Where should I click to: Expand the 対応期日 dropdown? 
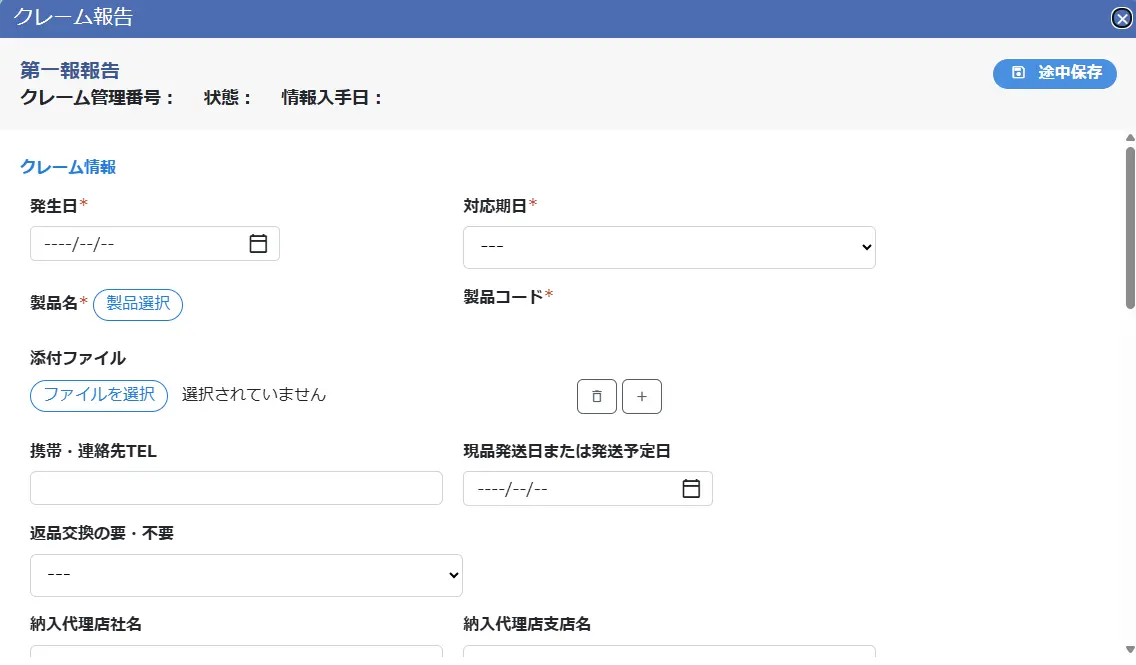pyautogui.click(x=668, y=247)
